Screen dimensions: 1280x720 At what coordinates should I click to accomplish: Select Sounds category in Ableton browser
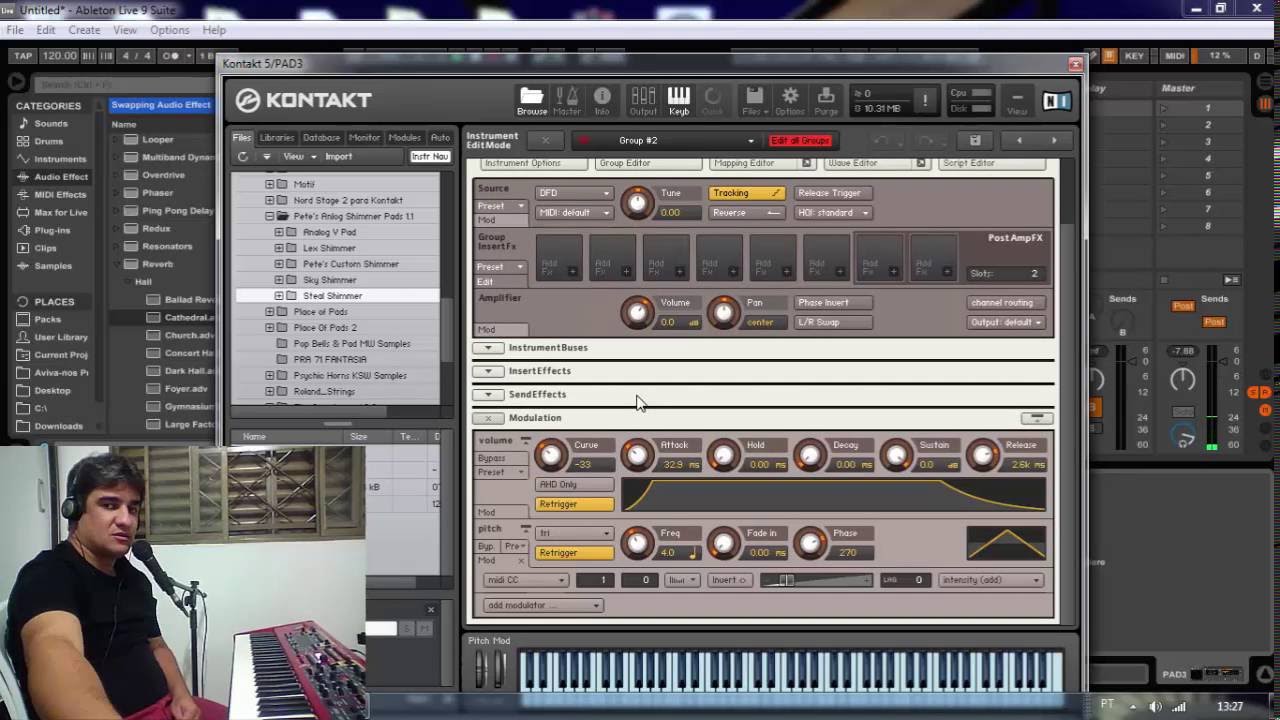tap(51, 124)
